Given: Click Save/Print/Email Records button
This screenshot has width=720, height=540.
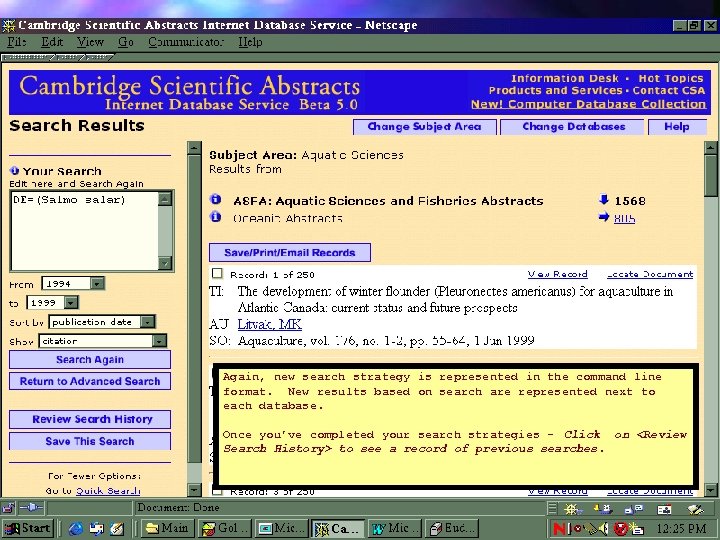Looking at the screenshot, I should point(290,253).
